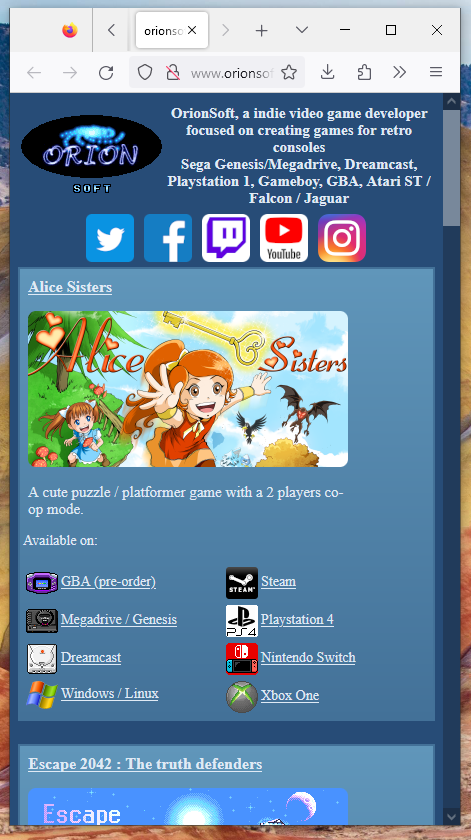Go back to previous page

point(34,72)
